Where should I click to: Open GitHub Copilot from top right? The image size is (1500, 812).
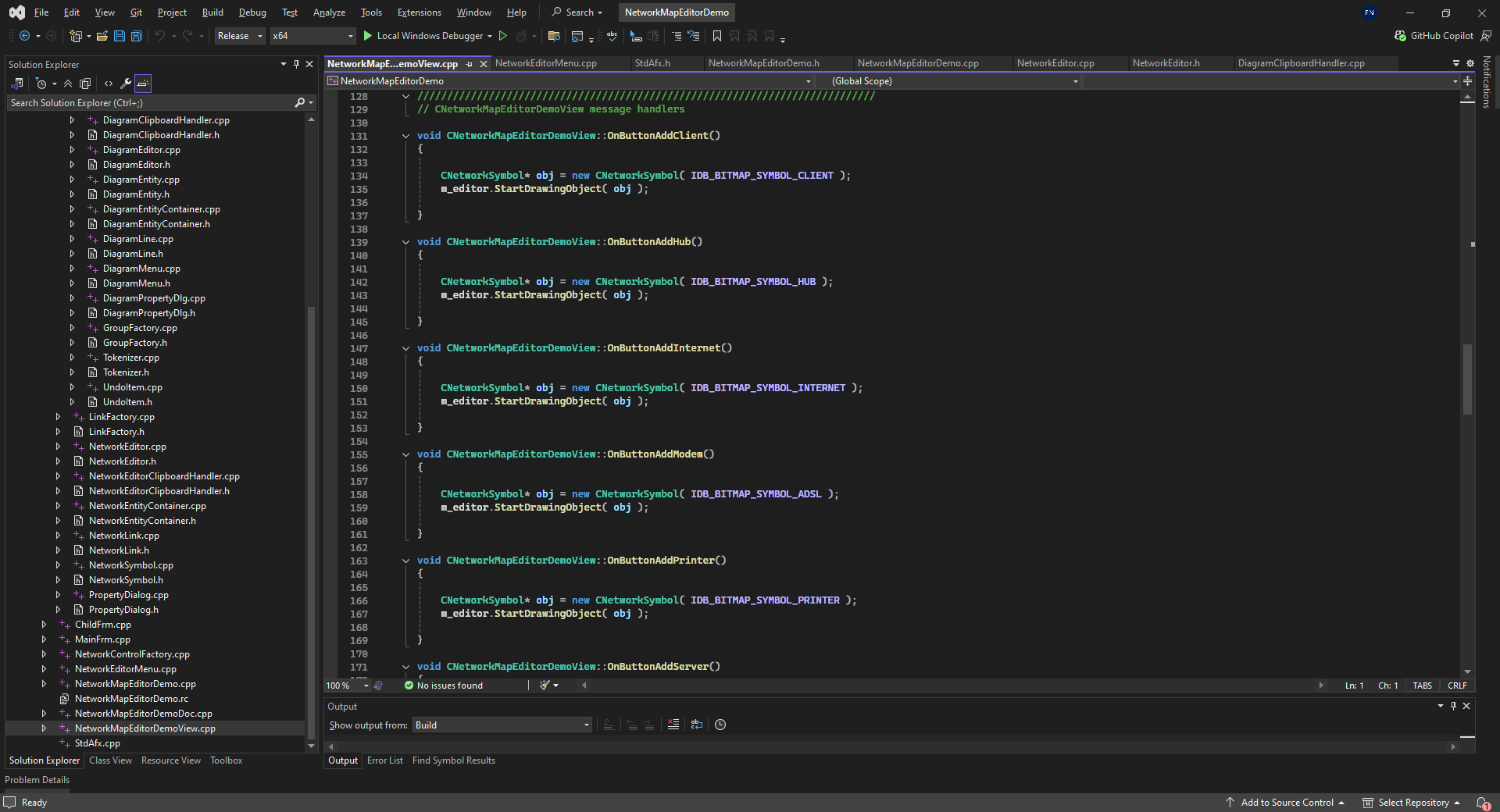(x=1434, y=36)
